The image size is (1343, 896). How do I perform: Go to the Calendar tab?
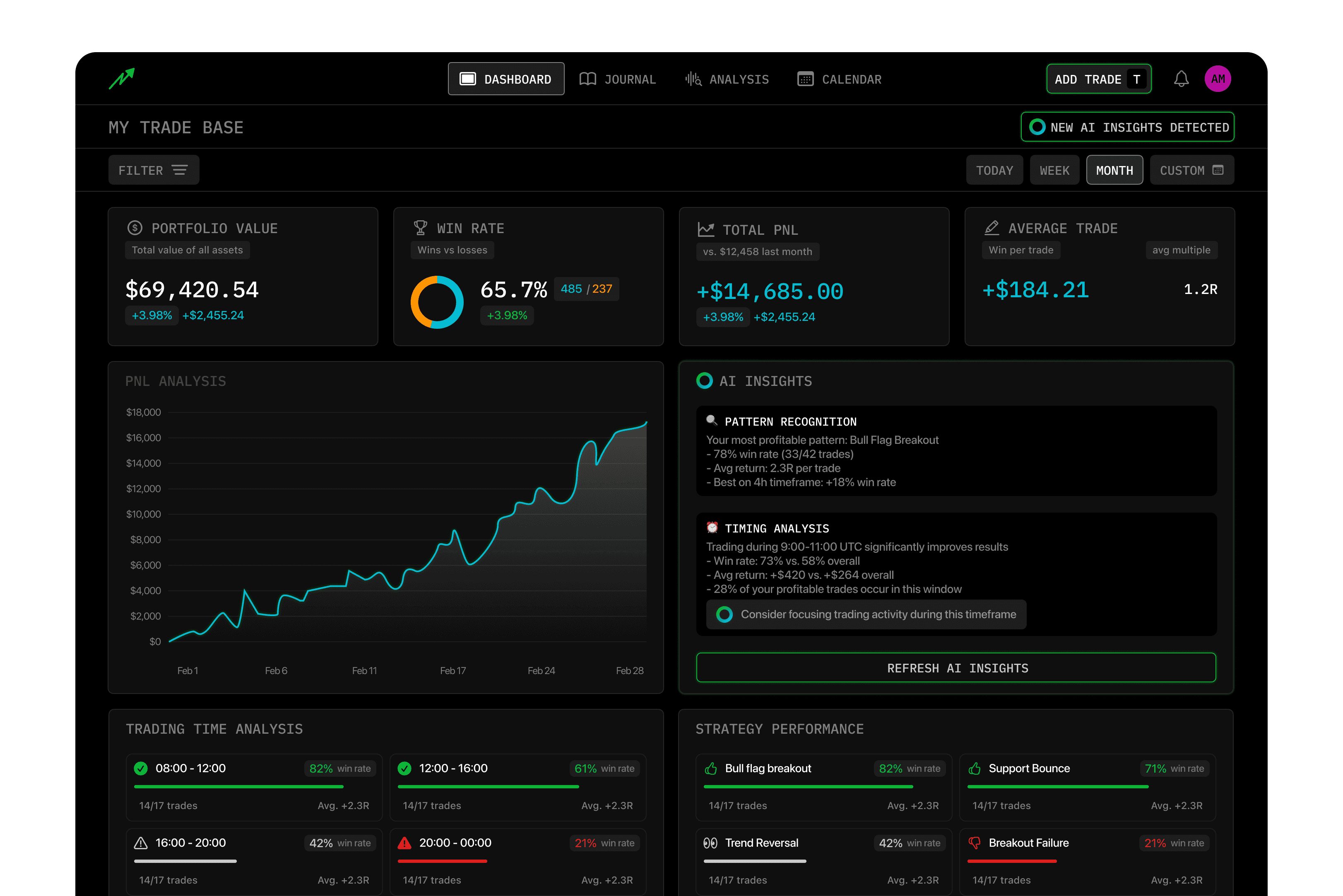839,79
